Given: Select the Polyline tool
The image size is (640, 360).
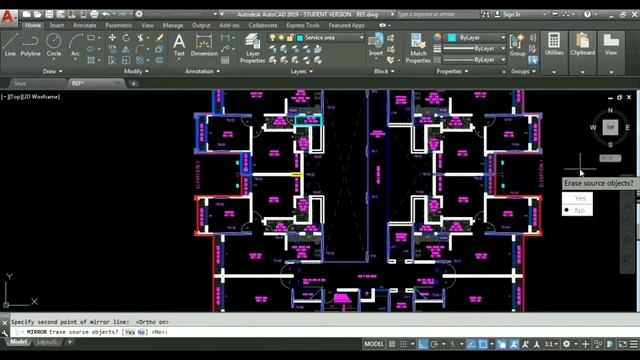Looking at the screenshot, I should coord(30,45).
